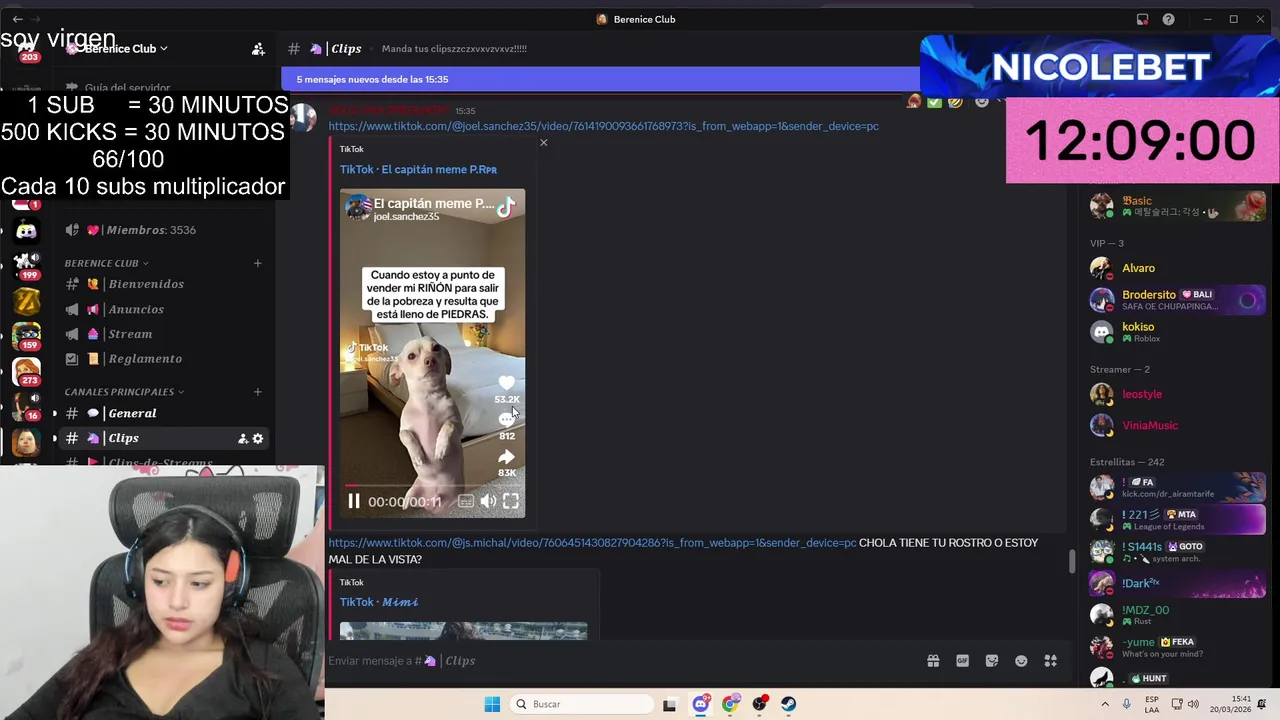Toggle captions on the TikTok video
This screenshot has width=1280, height=720.
pyautogui.click(x=466, y=501)
